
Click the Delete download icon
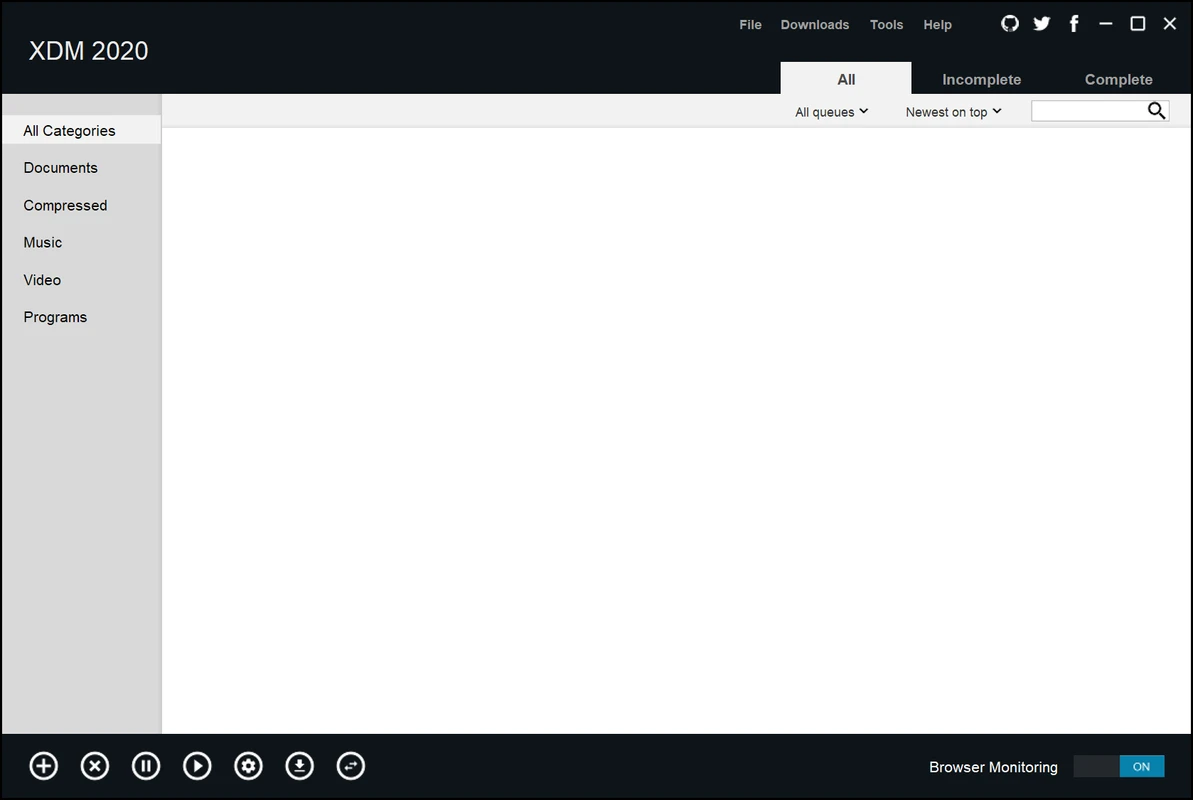pos(94,765)
